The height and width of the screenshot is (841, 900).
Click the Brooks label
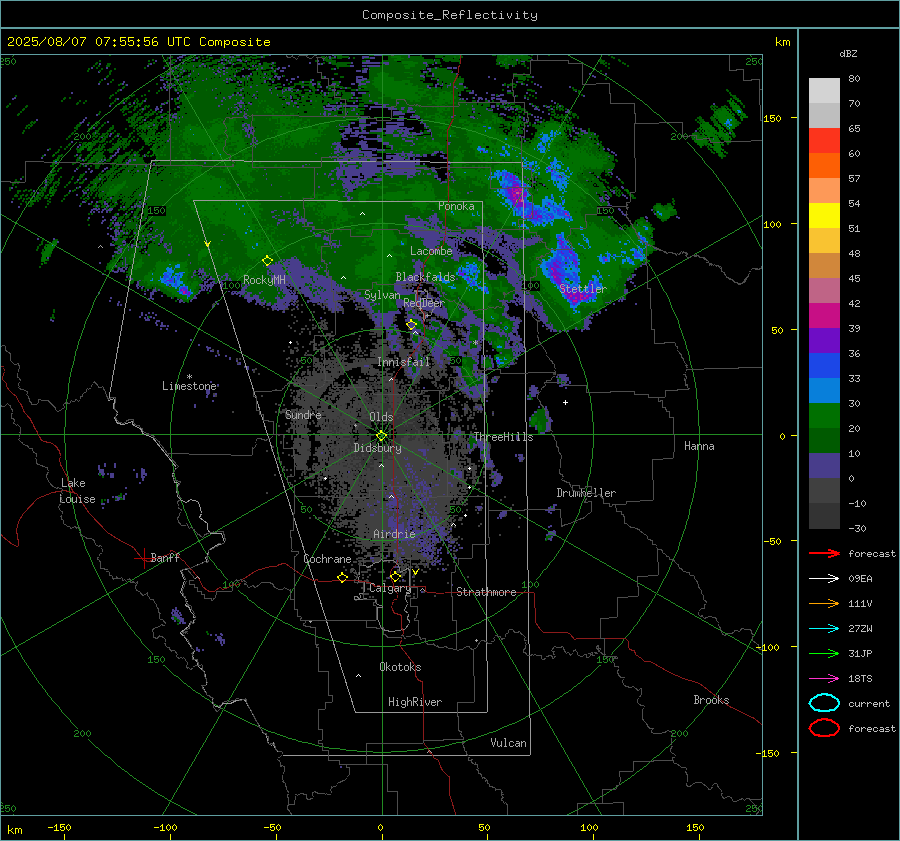click(711, 700)
